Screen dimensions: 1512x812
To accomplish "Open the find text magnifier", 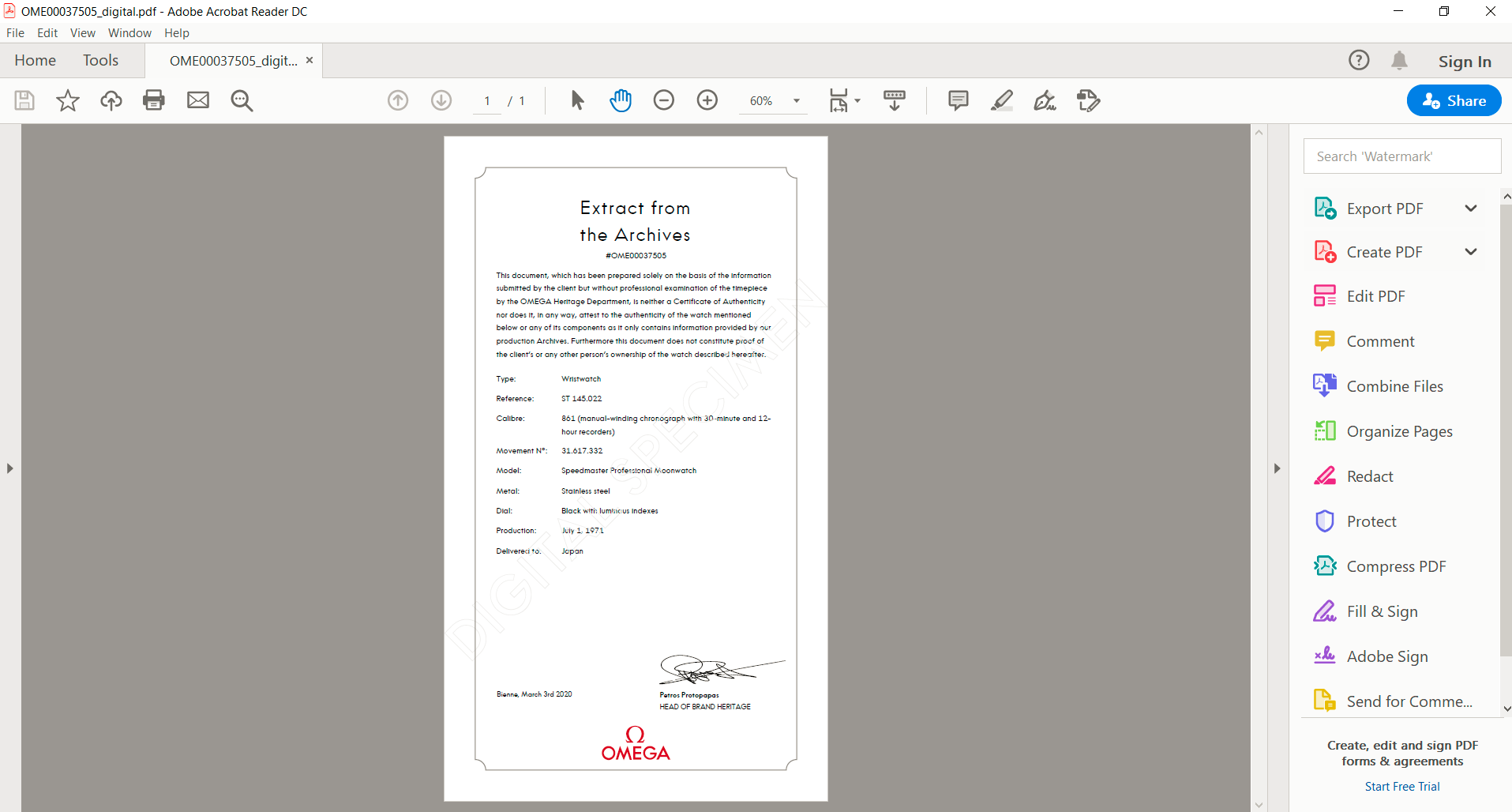I will (x=242, y=100).
